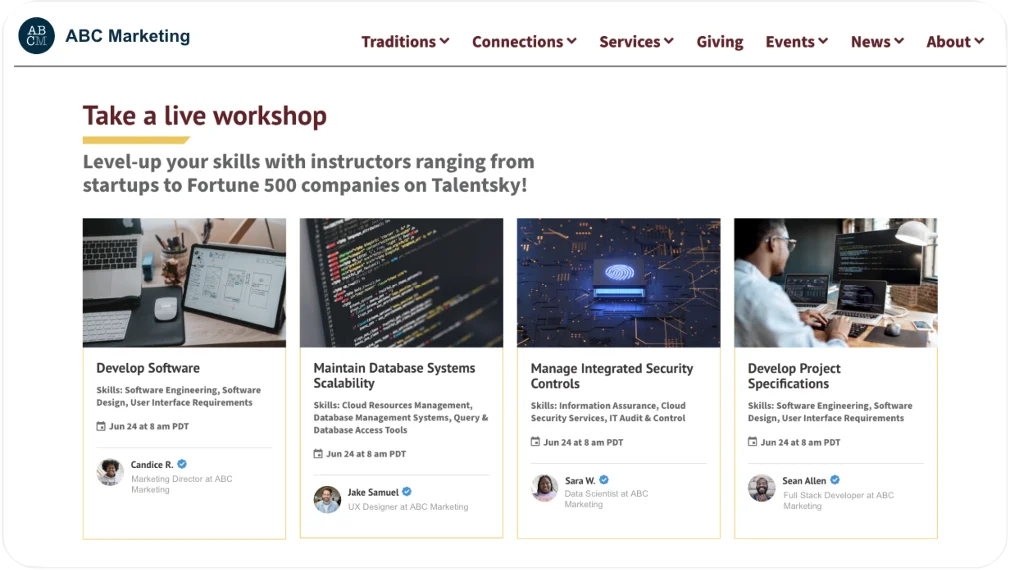Image resolution: width=1010 pixels, height=570 pixels.
Task: Open the Events dropdown menu
Action: point(796,41)
